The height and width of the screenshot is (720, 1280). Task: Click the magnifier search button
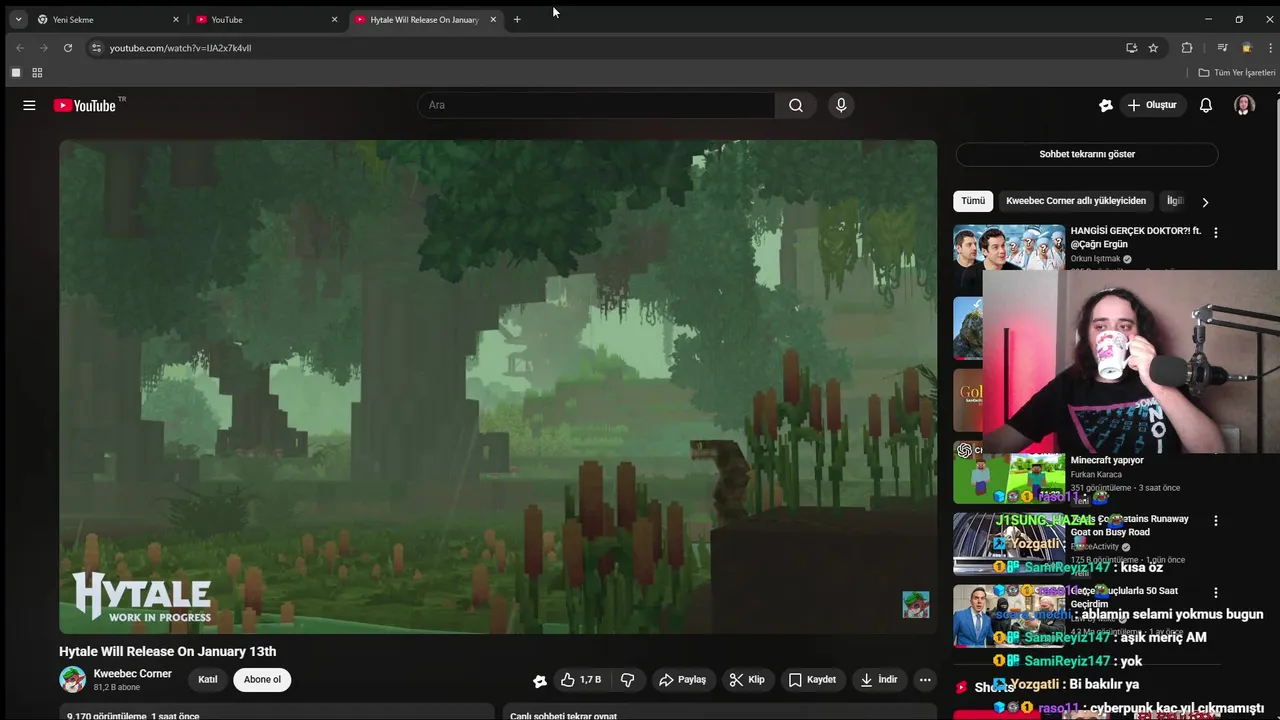pos(796,105)
